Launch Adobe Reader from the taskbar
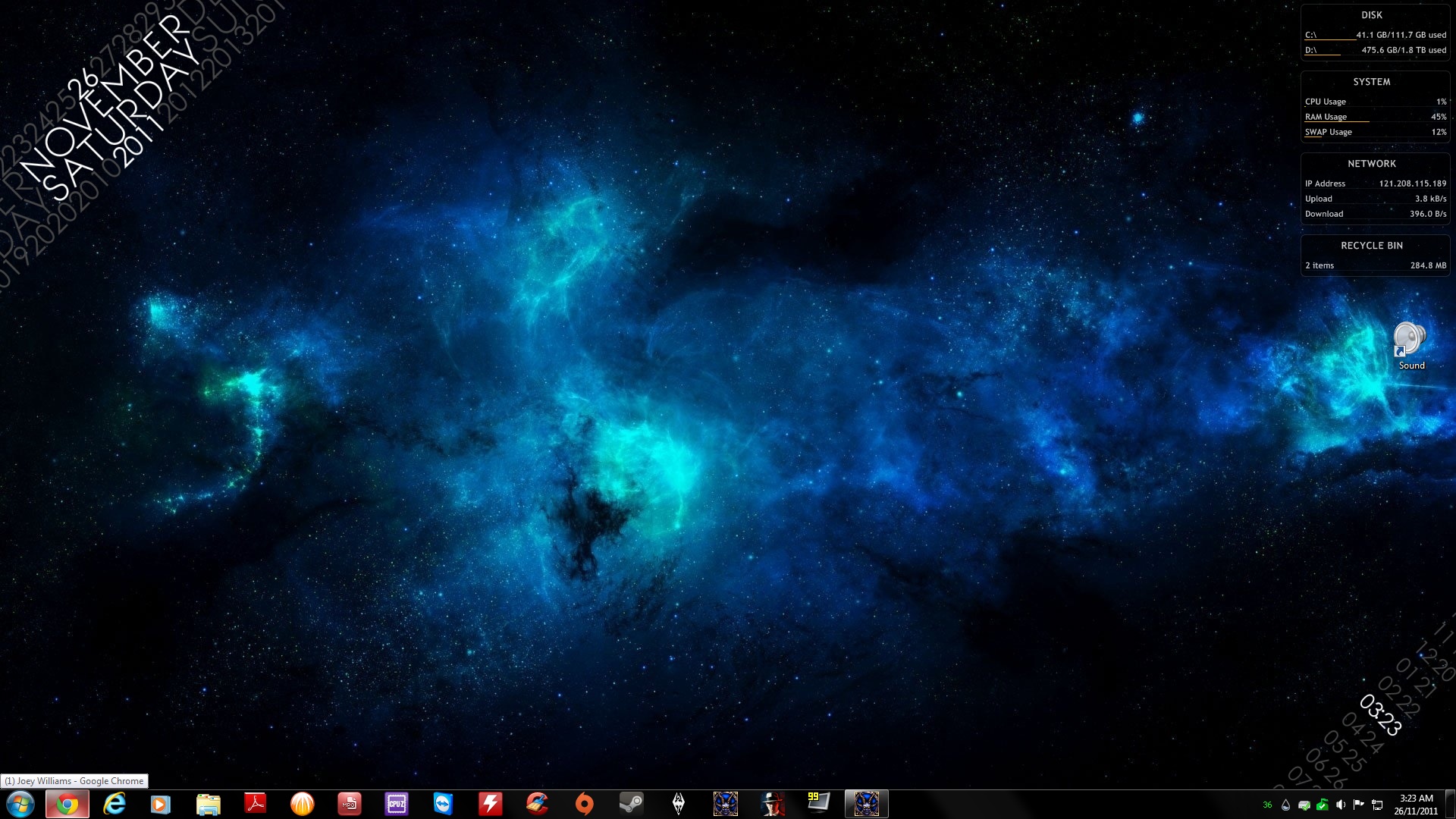1456x819 pixels. 256,804
